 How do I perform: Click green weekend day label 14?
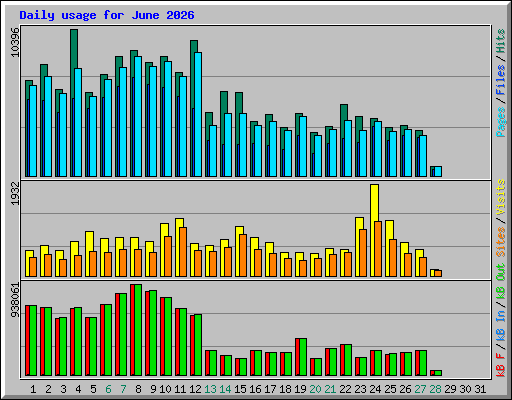(x=225, y=389)
